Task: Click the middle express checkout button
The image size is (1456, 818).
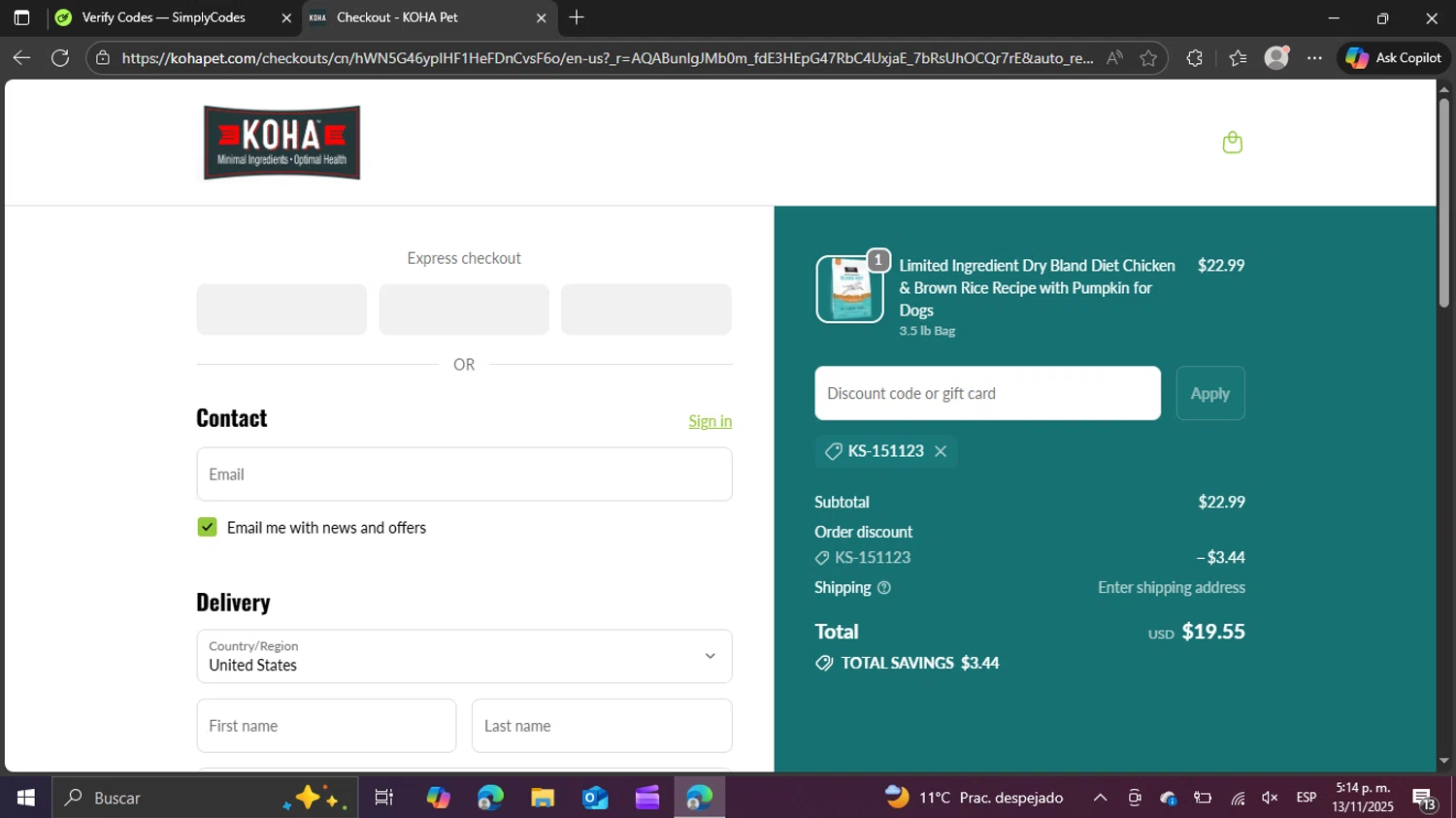Action: coord(464,310)
